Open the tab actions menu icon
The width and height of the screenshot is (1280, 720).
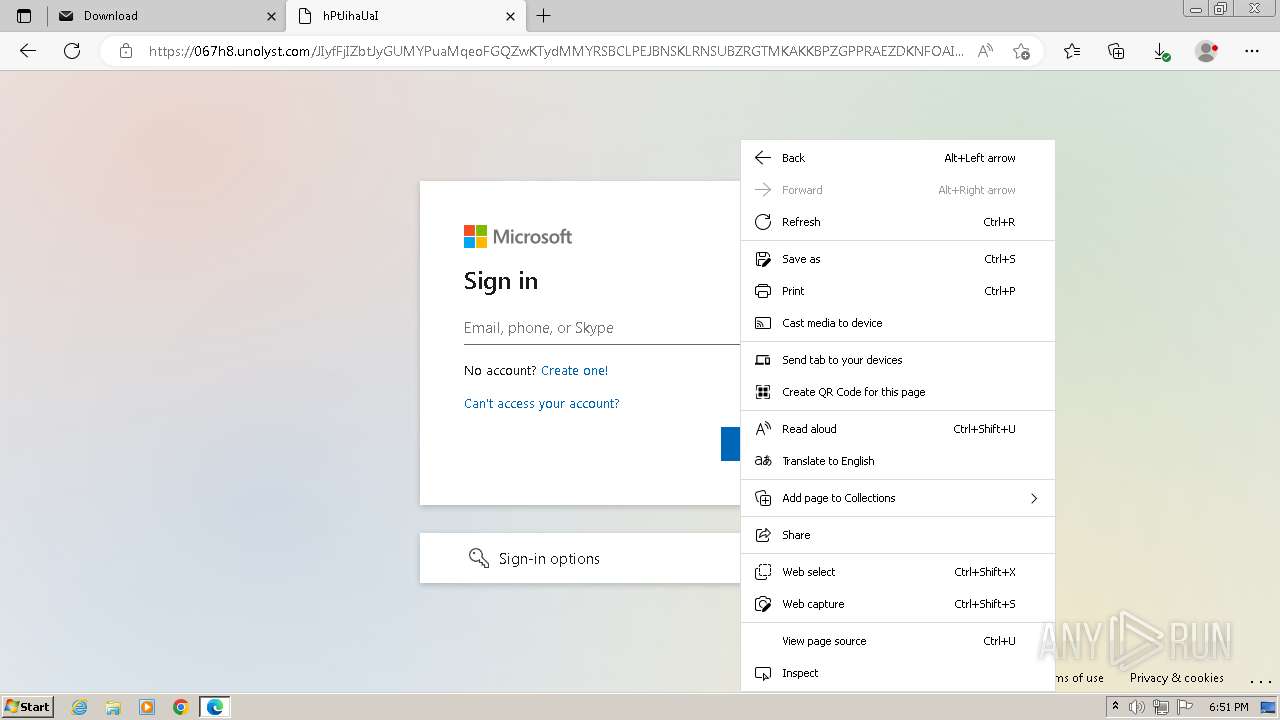coord(24,16)
